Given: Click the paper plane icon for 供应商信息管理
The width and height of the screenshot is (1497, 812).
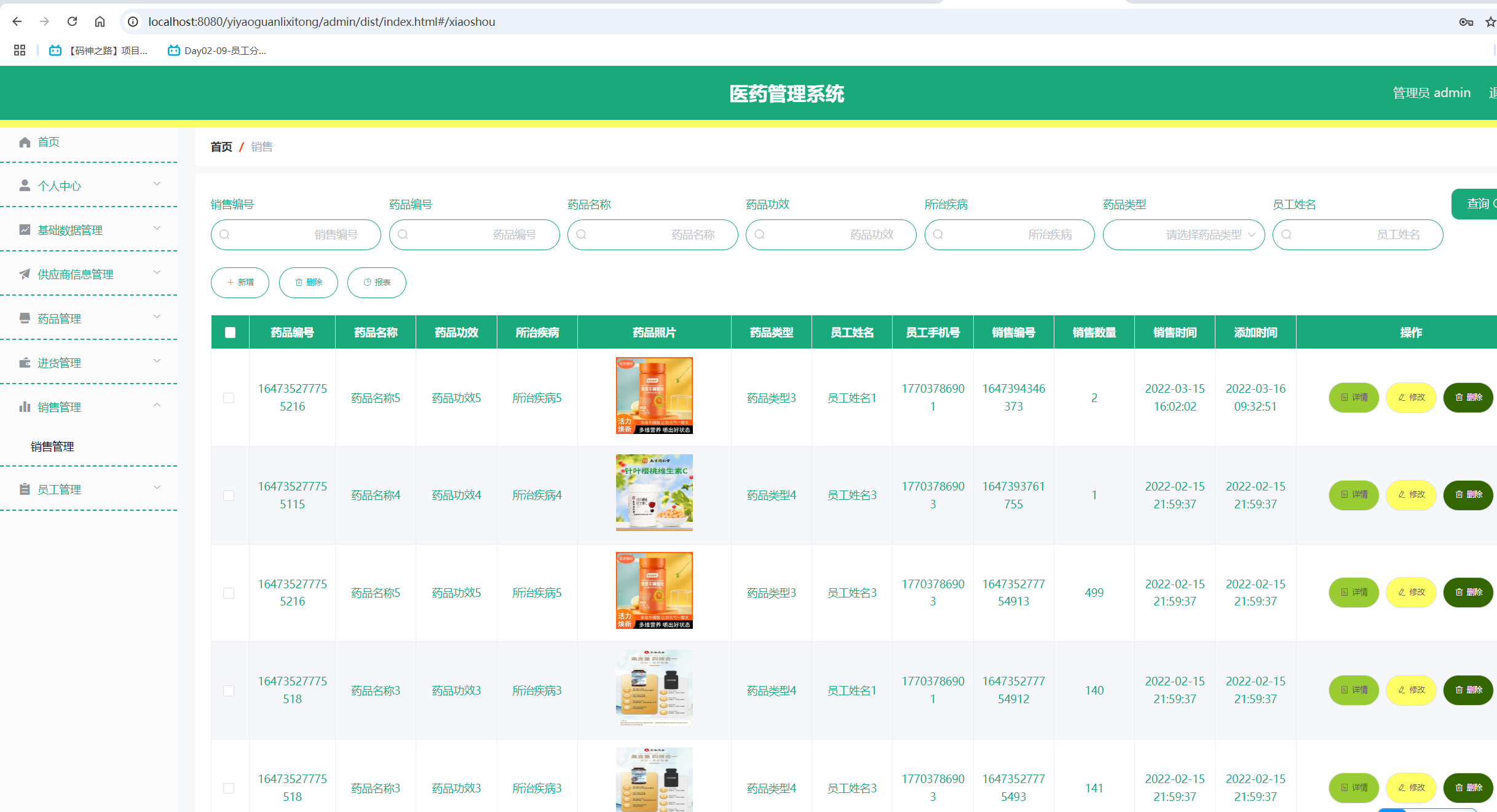Looking at the screenshot, I should (25, 274).
